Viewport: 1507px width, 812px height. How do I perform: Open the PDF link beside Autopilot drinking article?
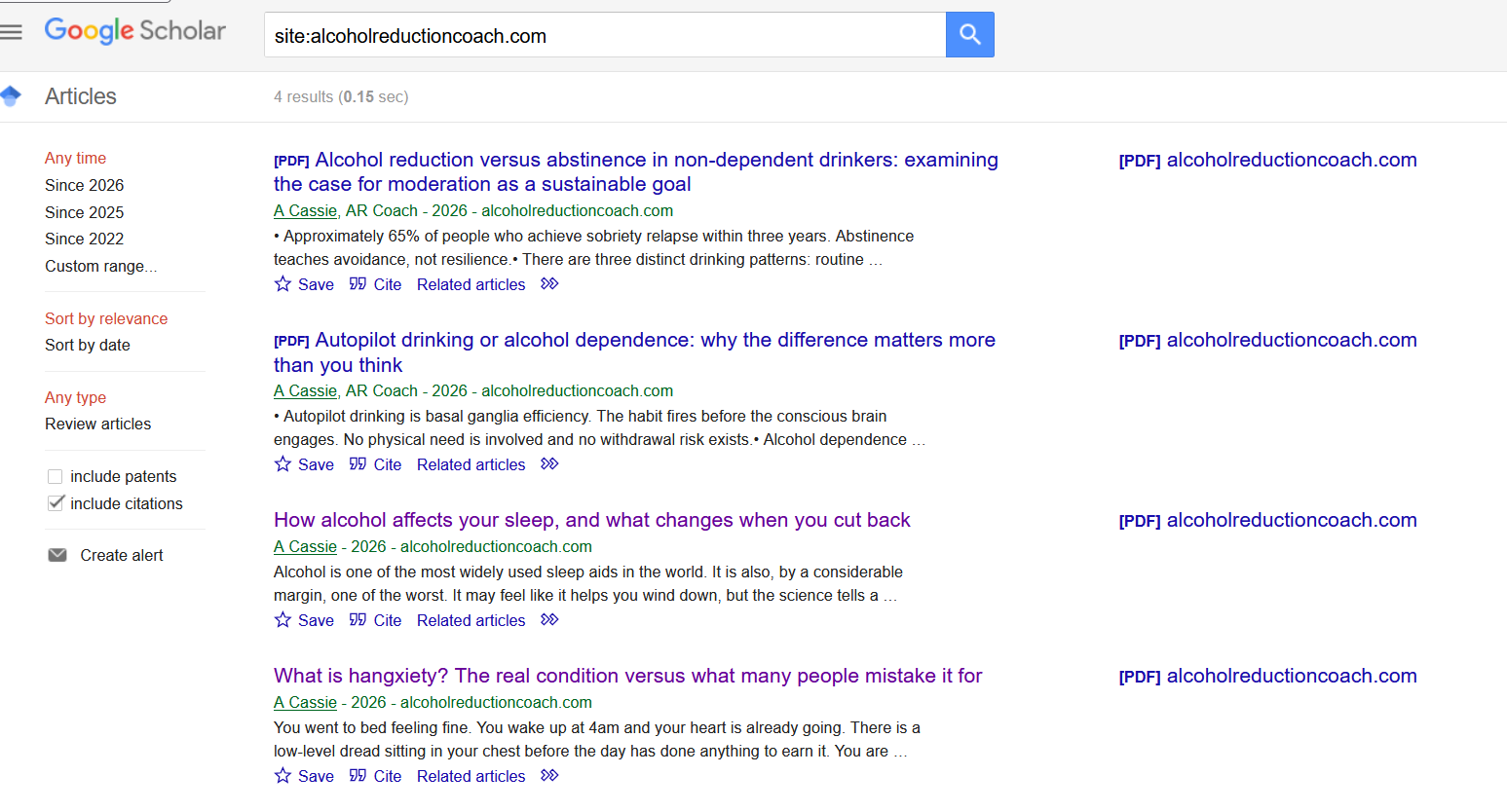(x=1267, y=340)
